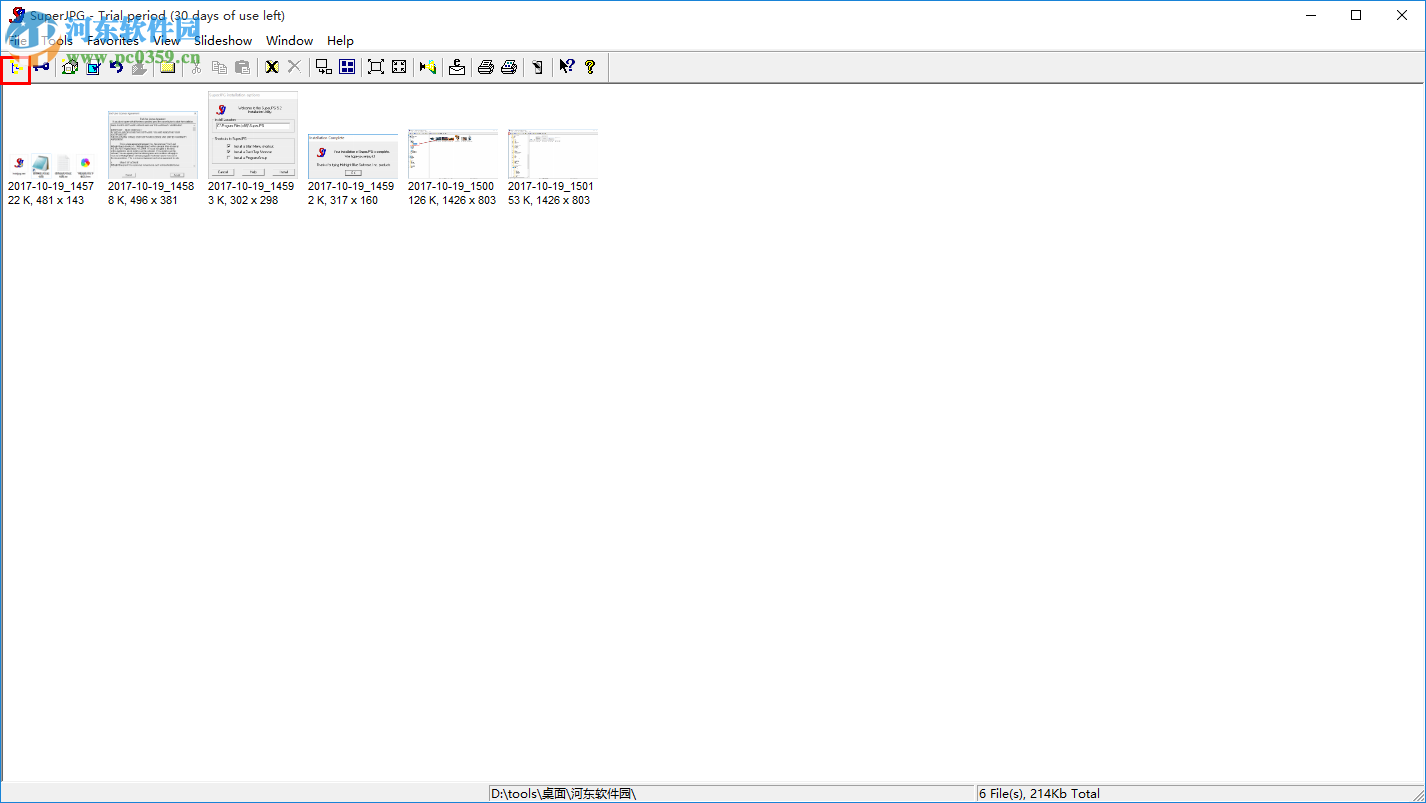This screenshot has height=803, width=1426.
Task: Open the Window menu
Action: pyautogui.click(x=290, y=41)
